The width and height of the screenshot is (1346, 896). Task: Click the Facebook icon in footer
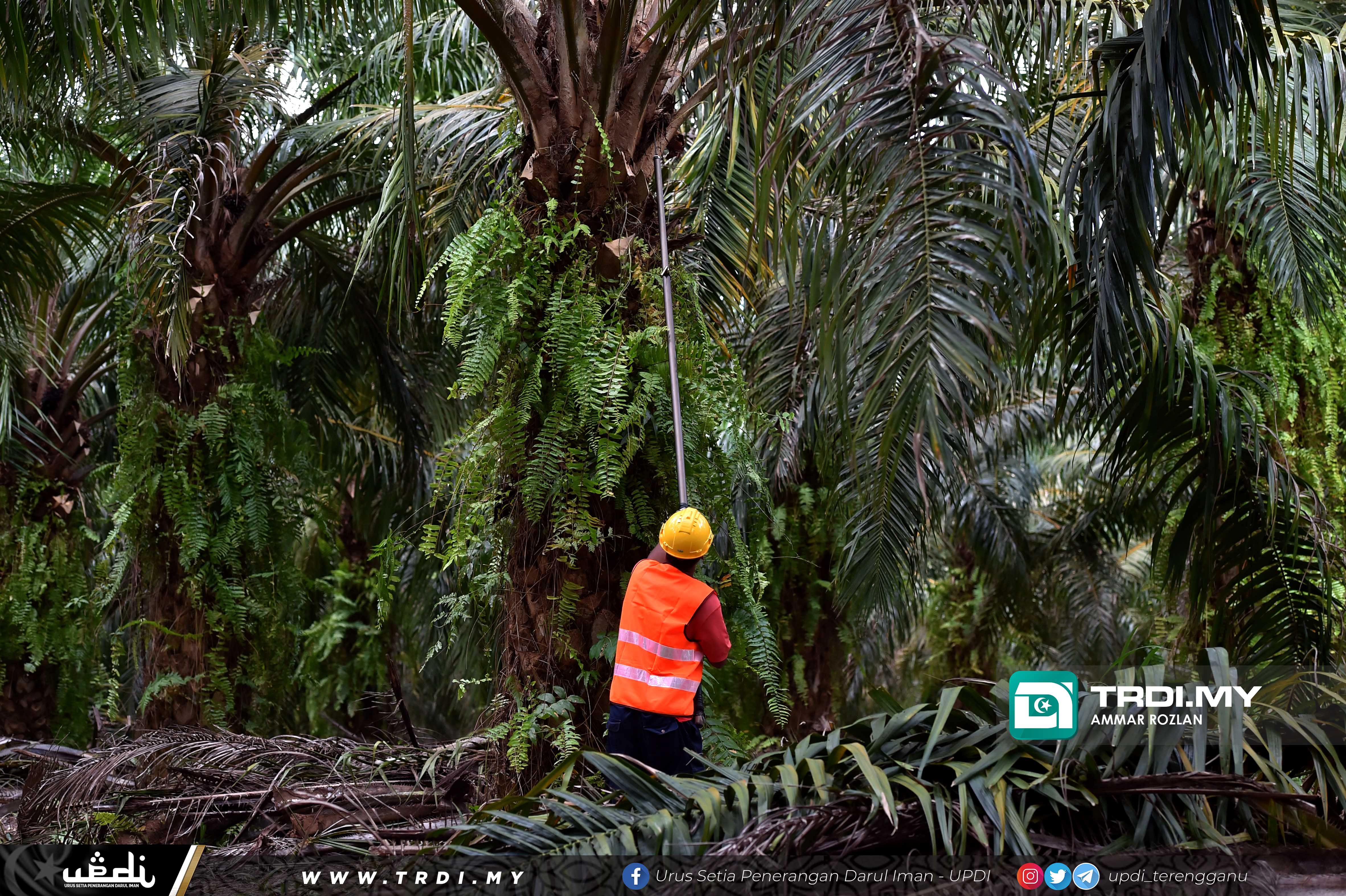pos(635,876)
